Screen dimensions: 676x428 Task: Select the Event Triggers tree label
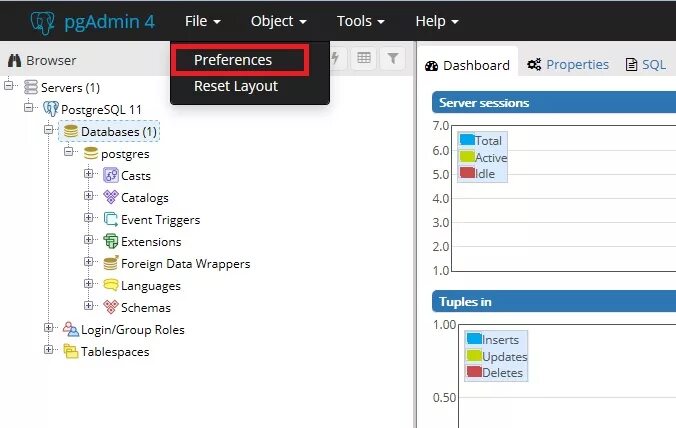(x=160, y=220)
